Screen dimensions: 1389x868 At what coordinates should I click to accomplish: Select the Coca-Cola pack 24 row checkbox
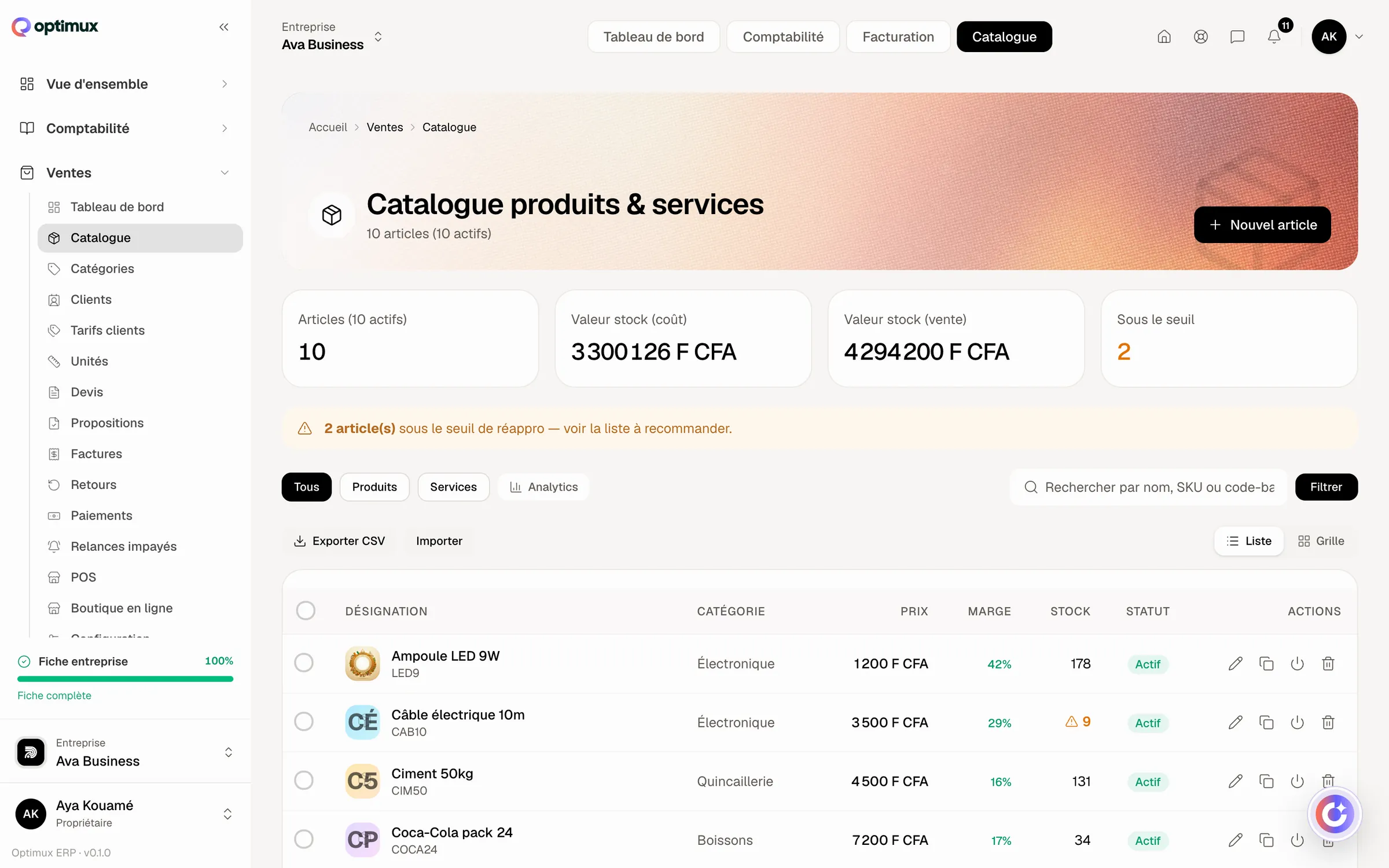[x=304, y=839]
